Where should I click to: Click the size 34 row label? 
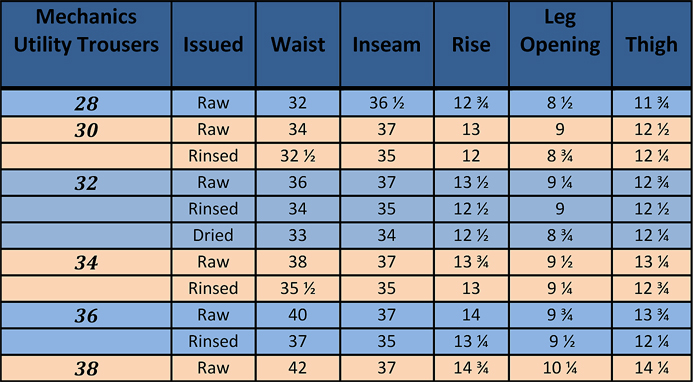pos(86,262)
